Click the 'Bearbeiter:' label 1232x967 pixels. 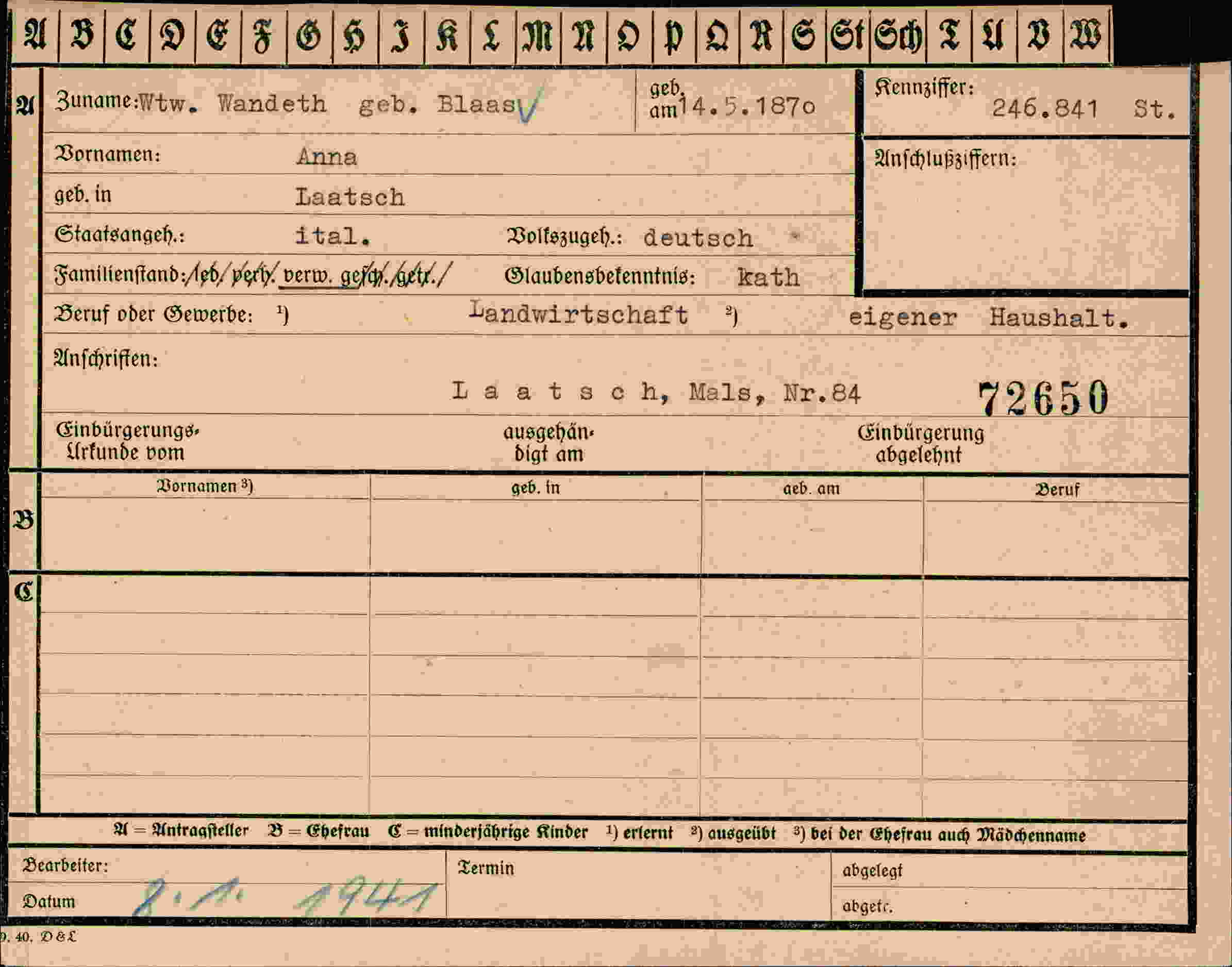(65, 865)
